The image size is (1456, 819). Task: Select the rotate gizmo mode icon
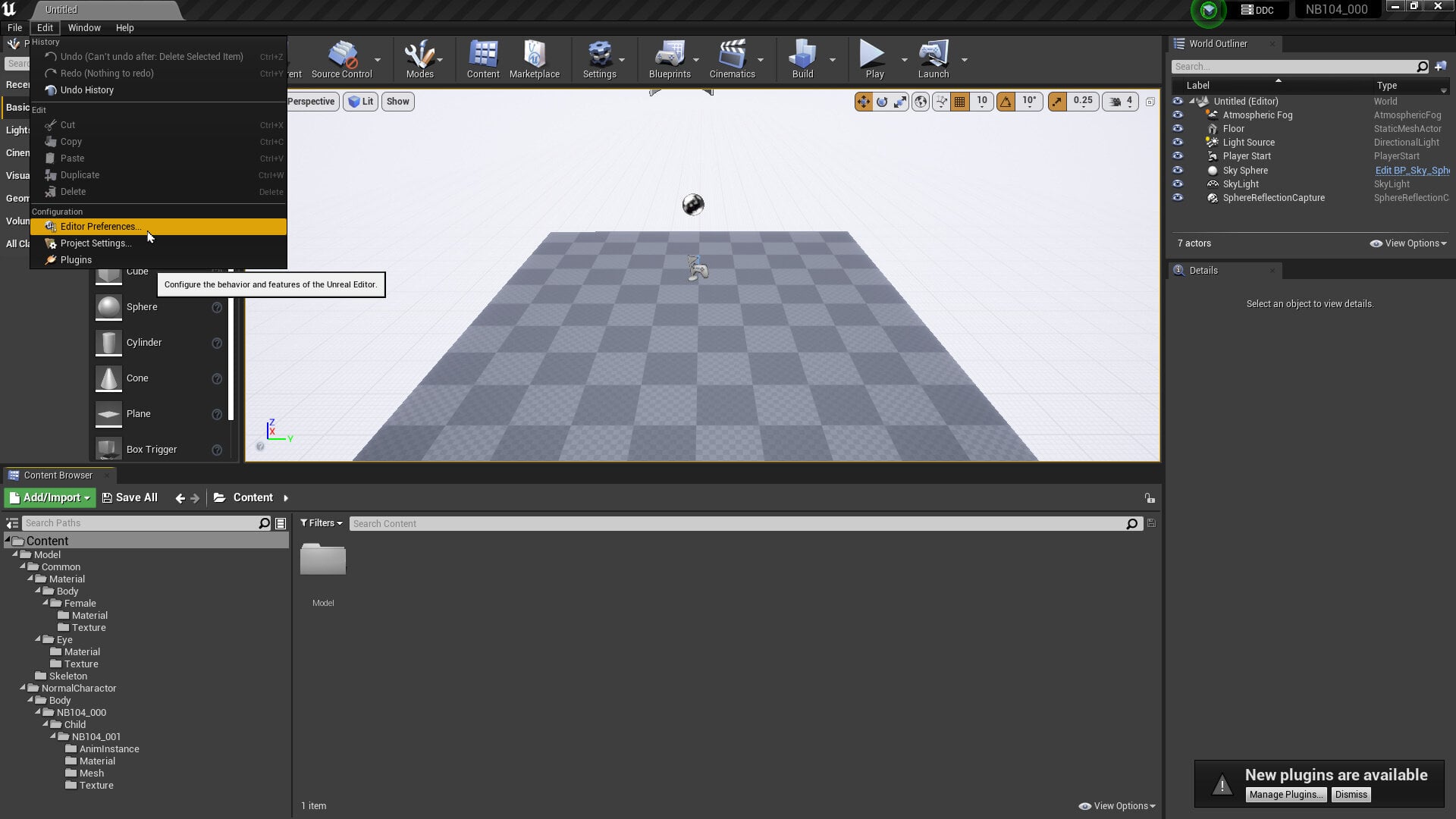tap(882, 102)
